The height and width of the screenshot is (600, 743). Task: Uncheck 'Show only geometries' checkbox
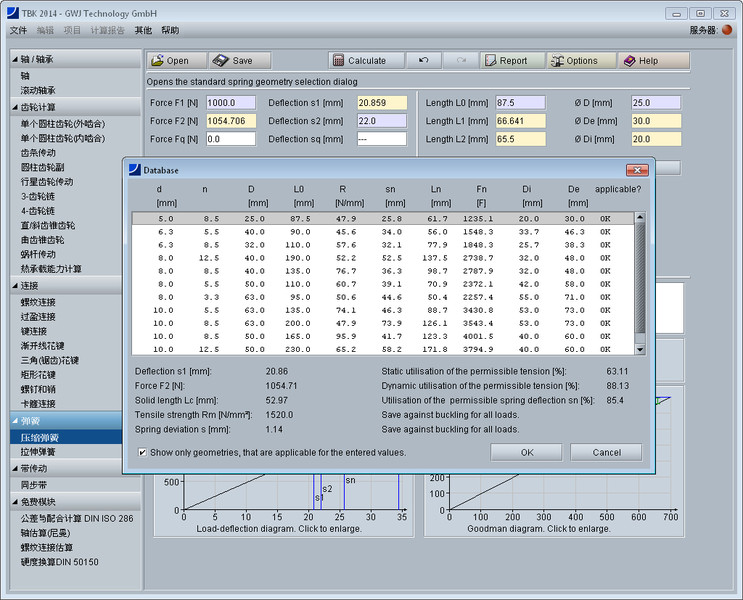pos(143,453)
